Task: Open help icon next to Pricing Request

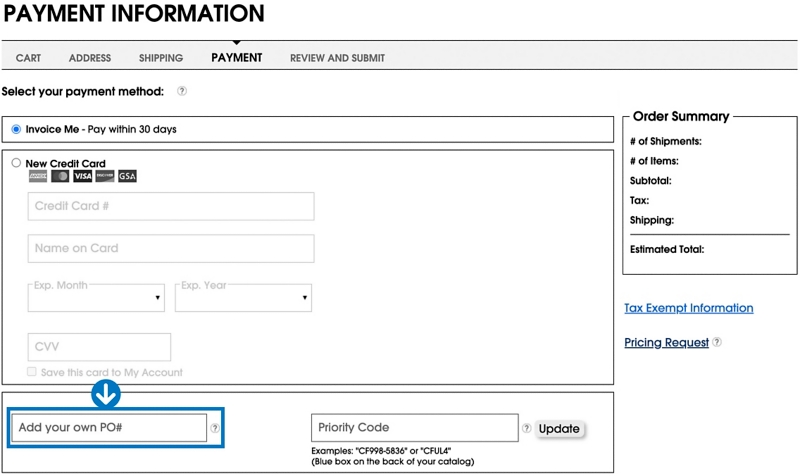Action: point(717,342)
